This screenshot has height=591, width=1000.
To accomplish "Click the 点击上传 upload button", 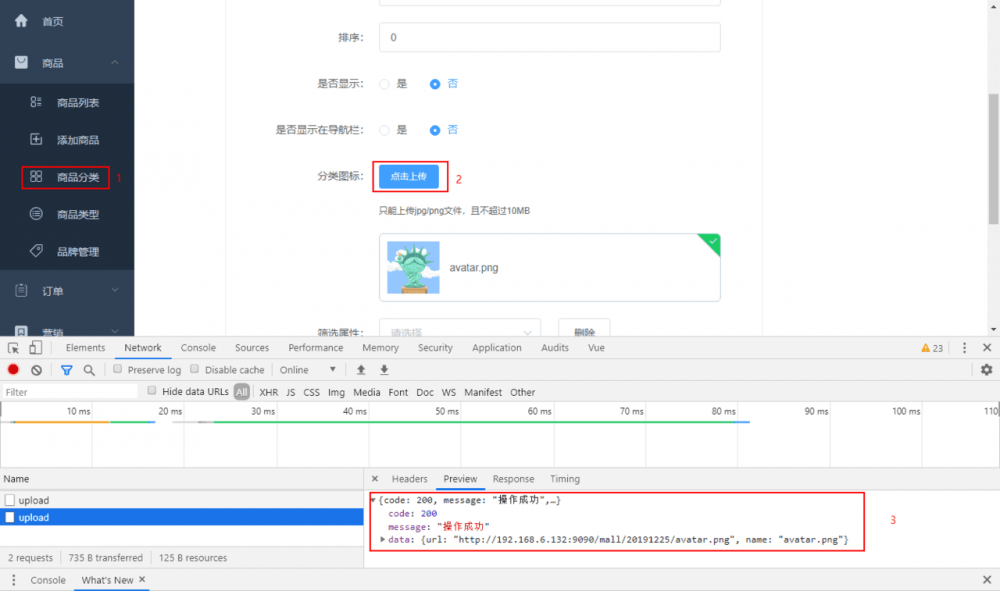I will (x=409, y=176).
